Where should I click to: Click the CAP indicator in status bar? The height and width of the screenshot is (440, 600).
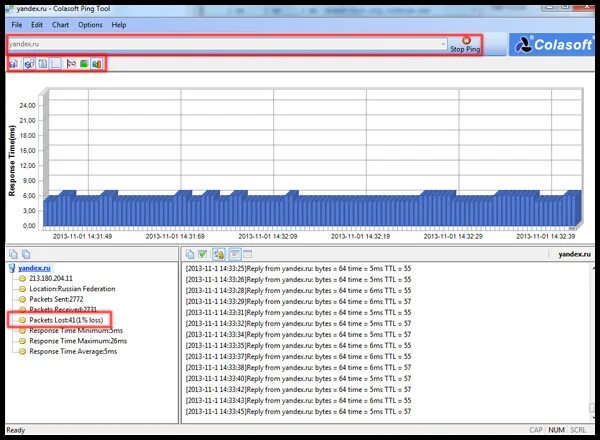tap(536, 430)
